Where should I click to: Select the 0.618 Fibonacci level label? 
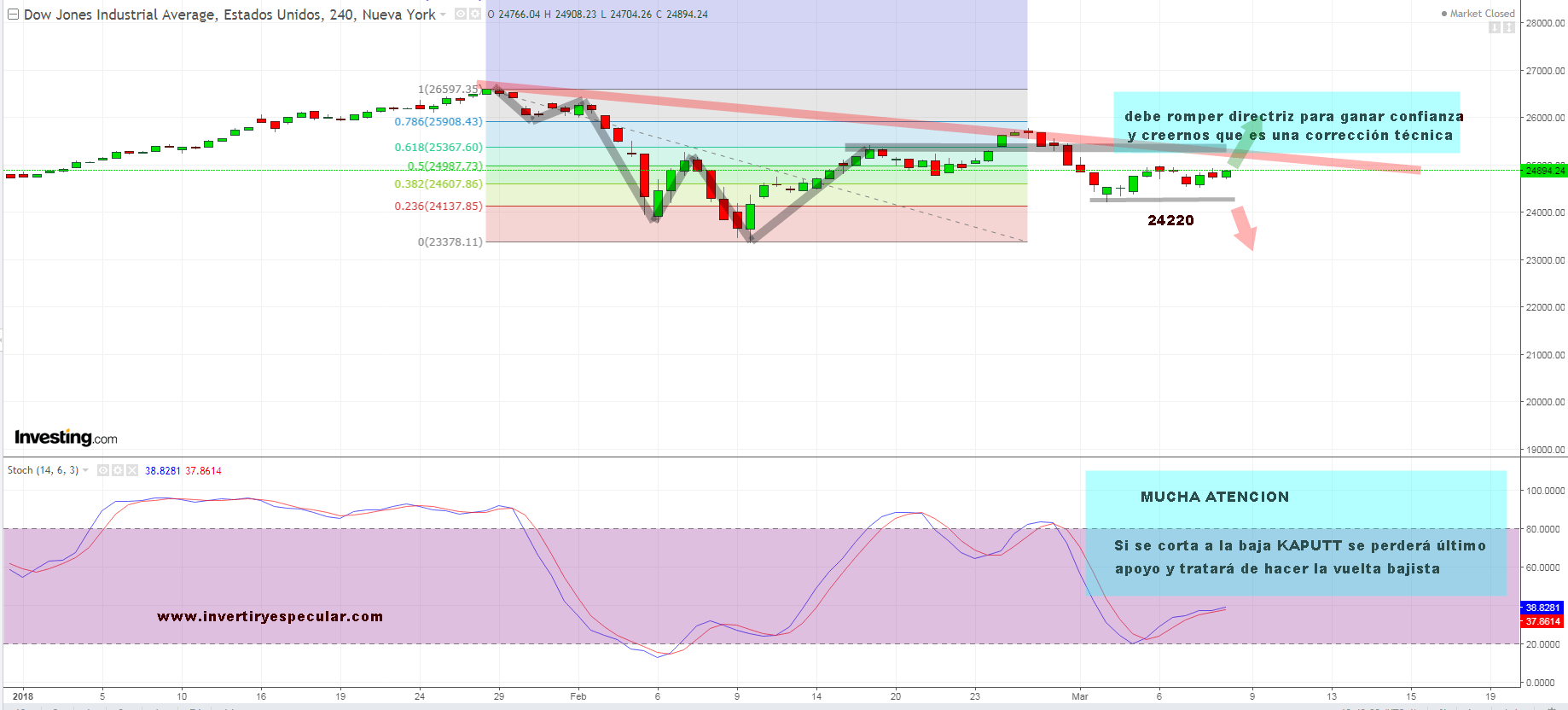[438, 147]
